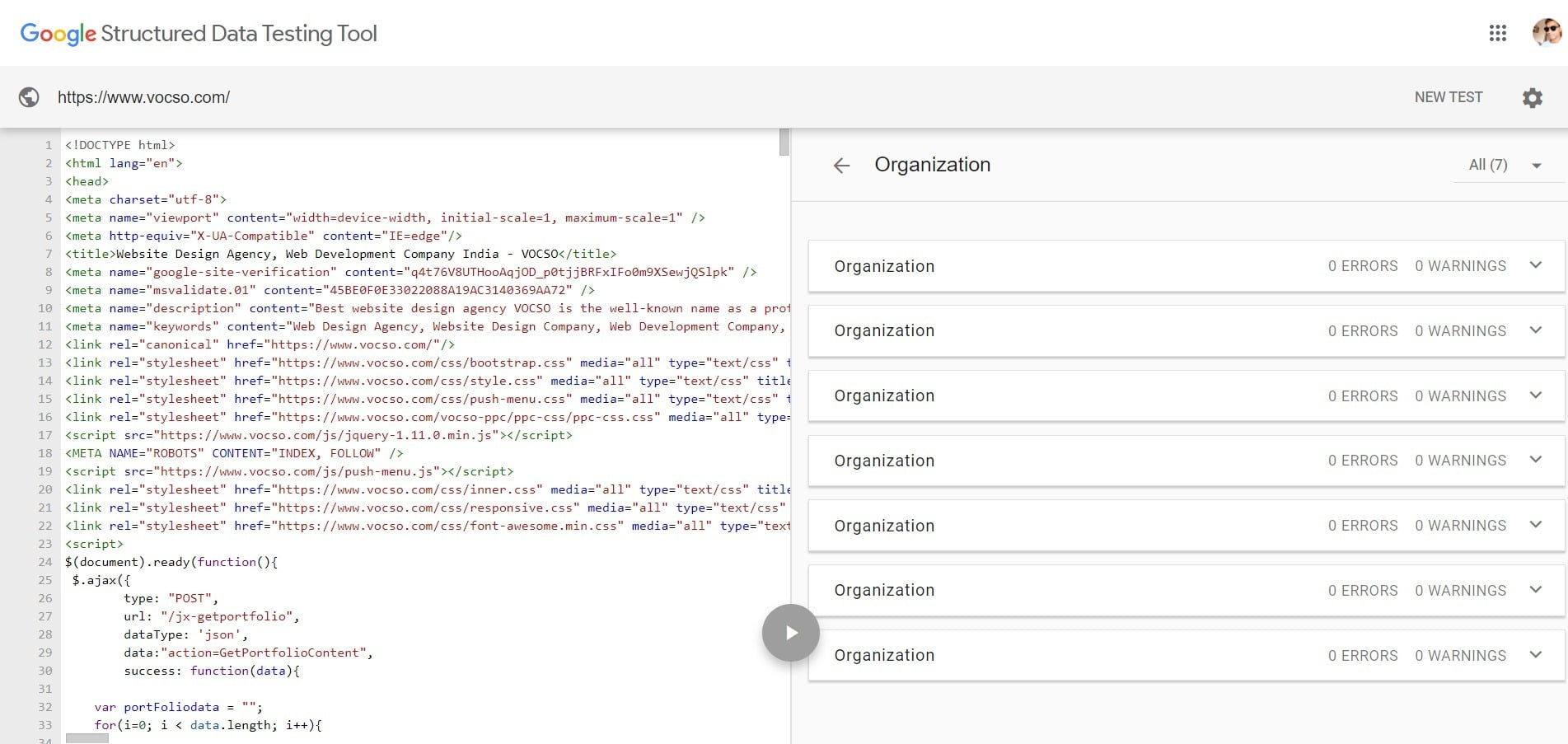1568x744 pixels.
Task: Click the Google Structured Data Testing Tool logo
Action: click(x=199, y=34)
